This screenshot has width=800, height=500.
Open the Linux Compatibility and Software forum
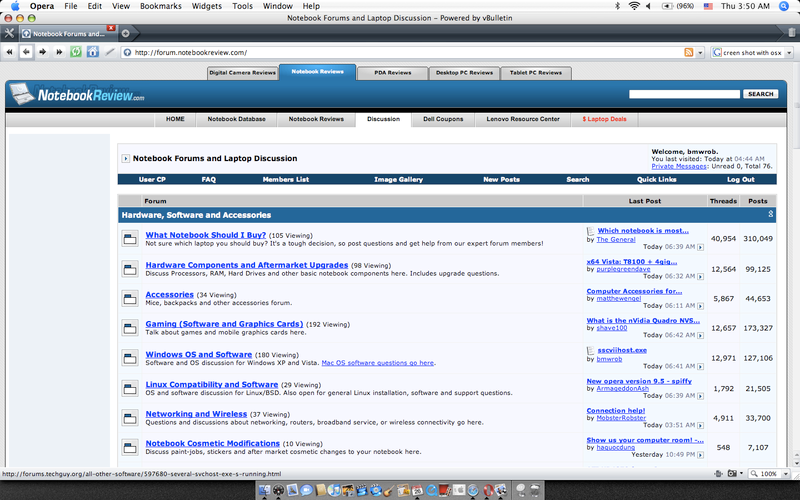[x=212, y=385]
